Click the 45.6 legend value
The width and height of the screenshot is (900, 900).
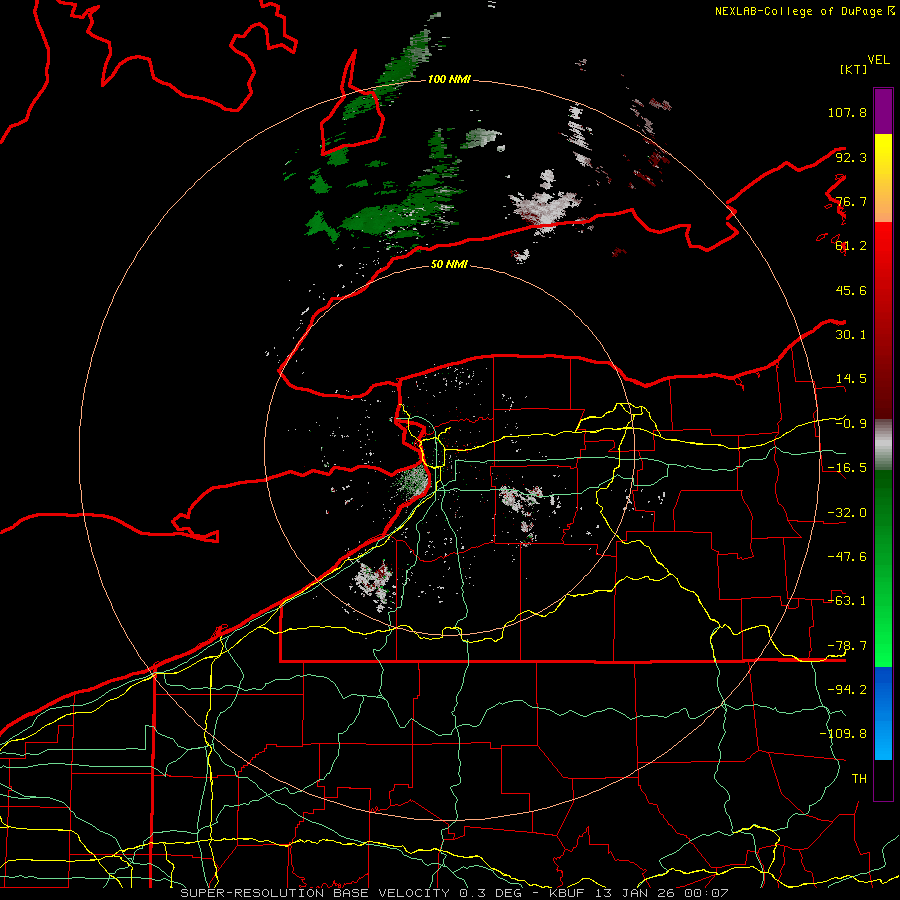(851, 290)
